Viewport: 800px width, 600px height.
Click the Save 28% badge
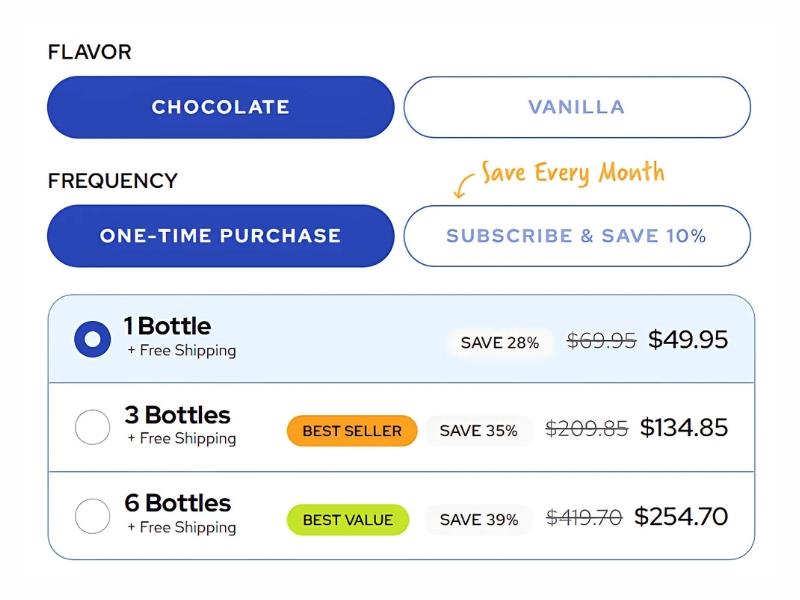point(499,343)
